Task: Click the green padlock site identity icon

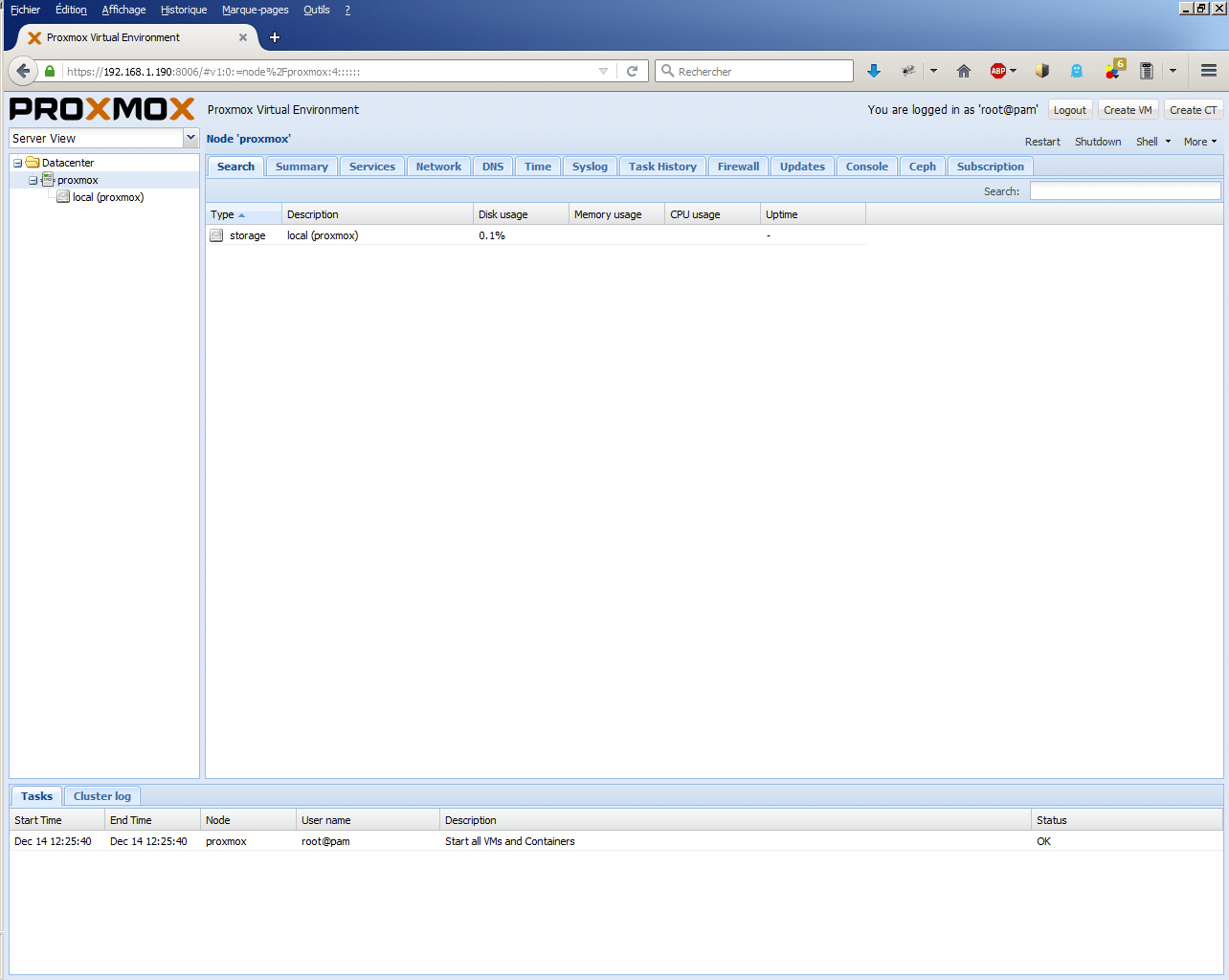Action: [50, 71]
